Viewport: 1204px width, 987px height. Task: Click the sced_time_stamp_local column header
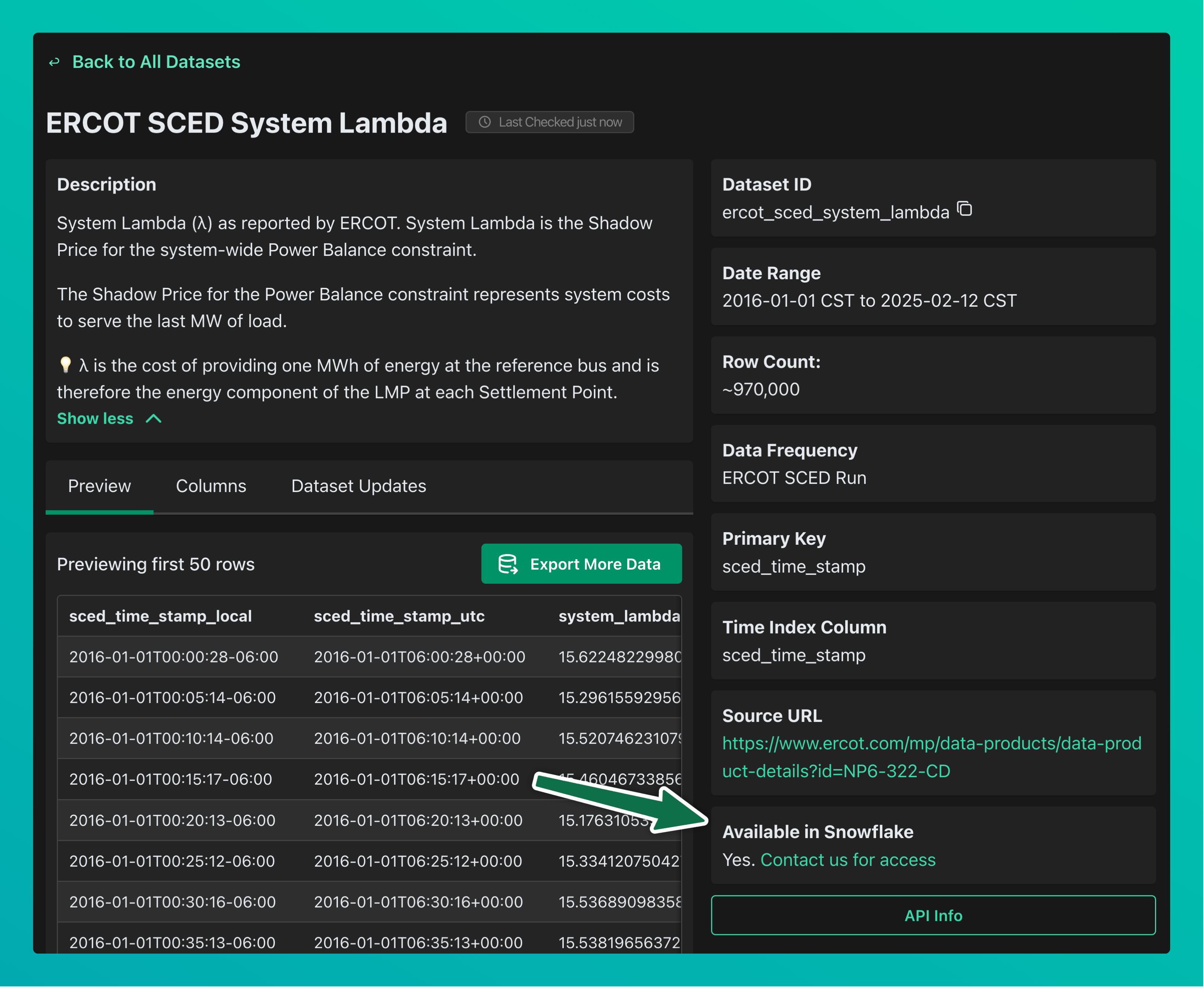pos(160,616)
